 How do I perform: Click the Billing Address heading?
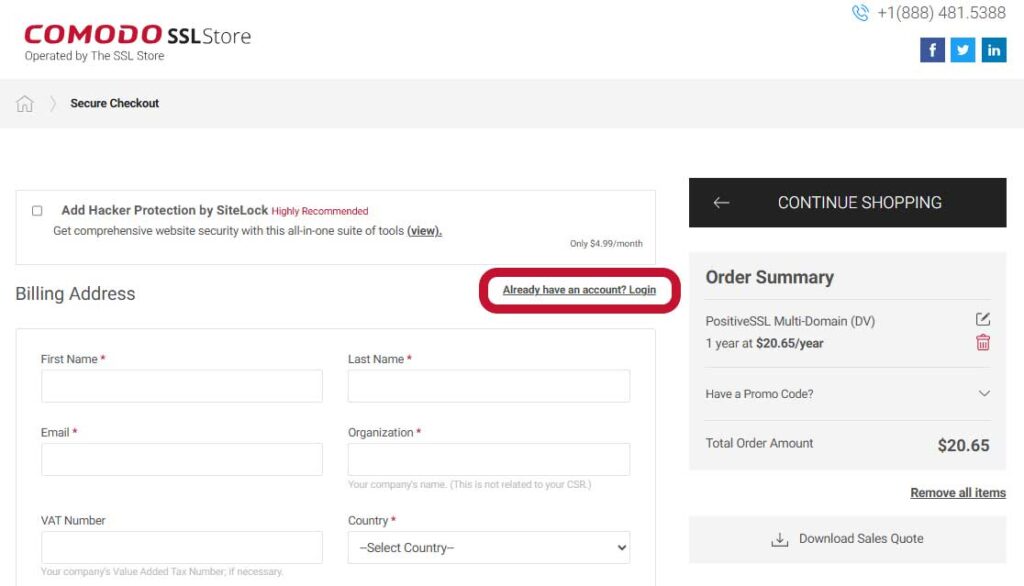(75, 294)
